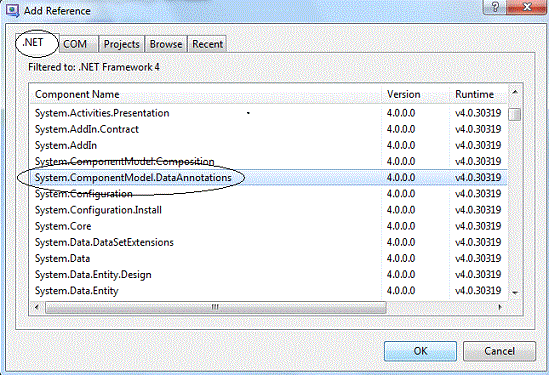The height and width of the screenshot is (375, 549).
Task: Close the Add Reference dialog
Action: click(526, 7)
